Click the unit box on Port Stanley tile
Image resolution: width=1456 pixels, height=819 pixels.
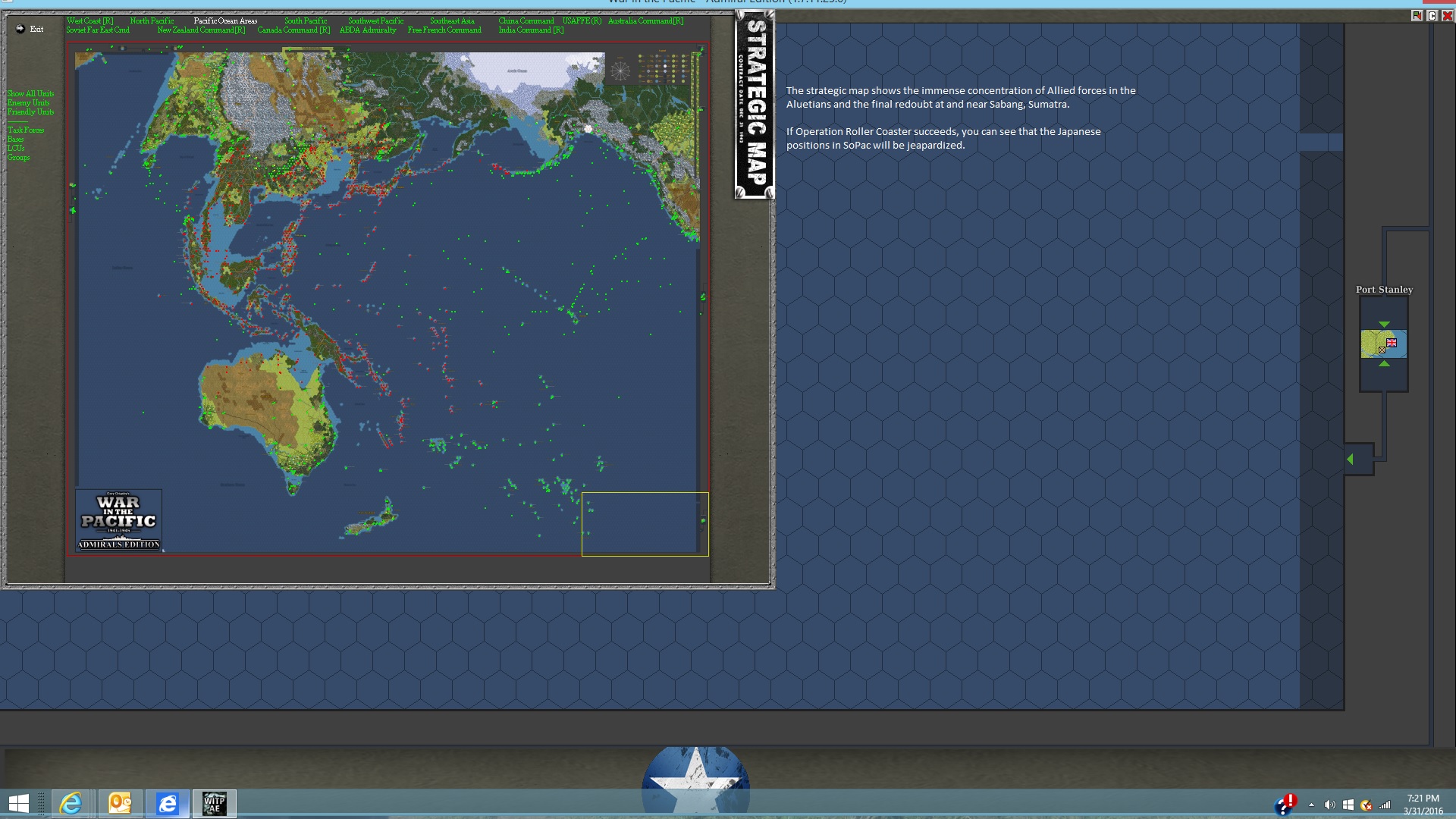(1382, 350)
